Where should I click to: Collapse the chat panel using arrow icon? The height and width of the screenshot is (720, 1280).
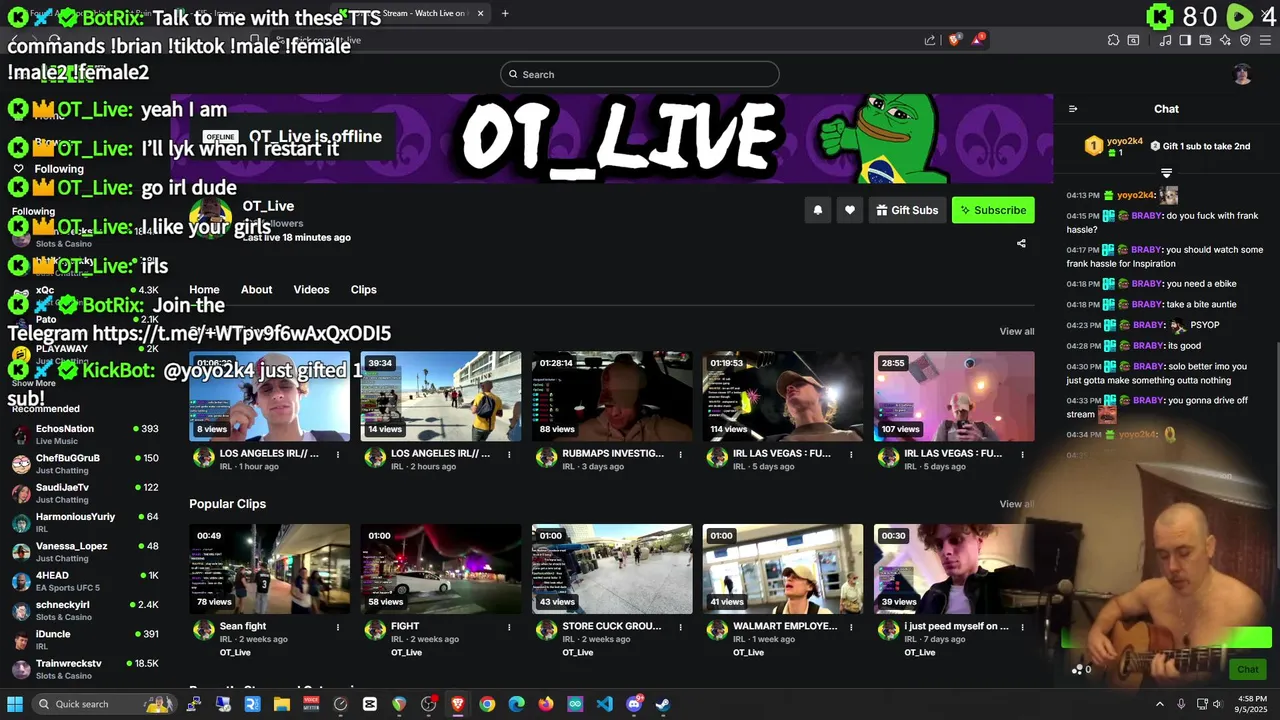point(1073,109)
